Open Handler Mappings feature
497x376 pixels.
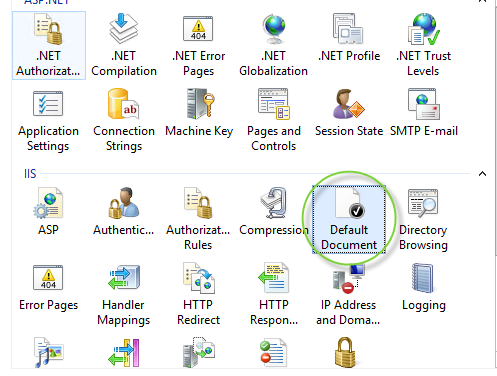pos(124,295)
